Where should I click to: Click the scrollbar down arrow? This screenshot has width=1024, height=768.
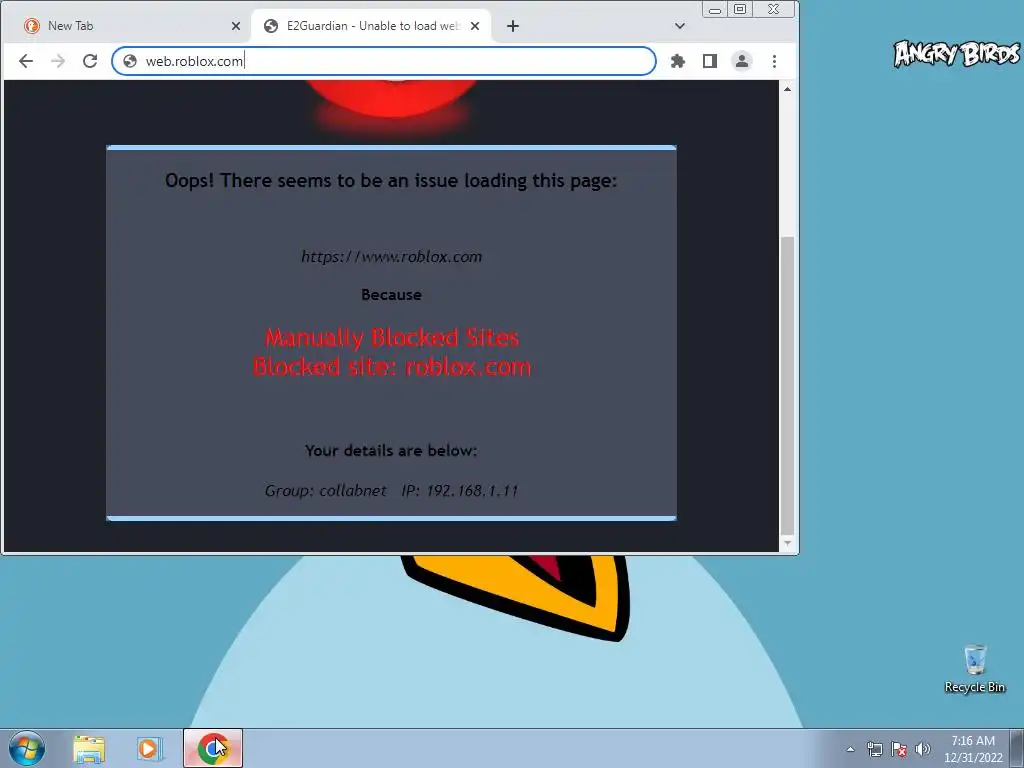pyautogui.click(x=788, y=543)
